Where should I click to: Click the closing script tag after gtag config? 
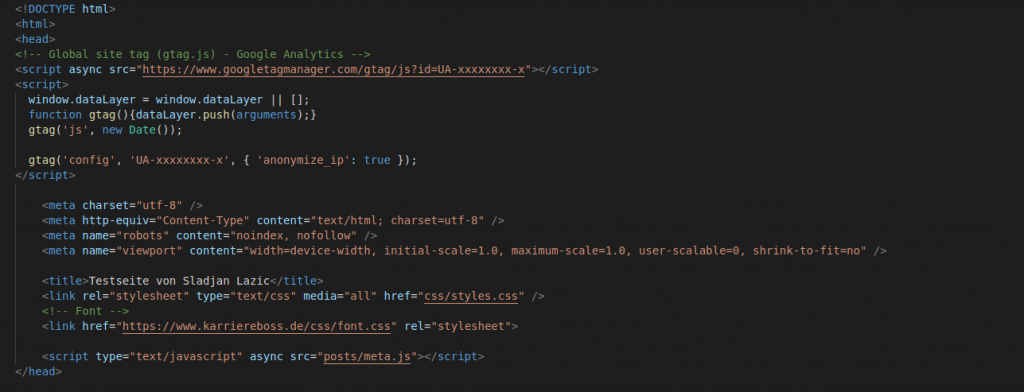(45, 175)
